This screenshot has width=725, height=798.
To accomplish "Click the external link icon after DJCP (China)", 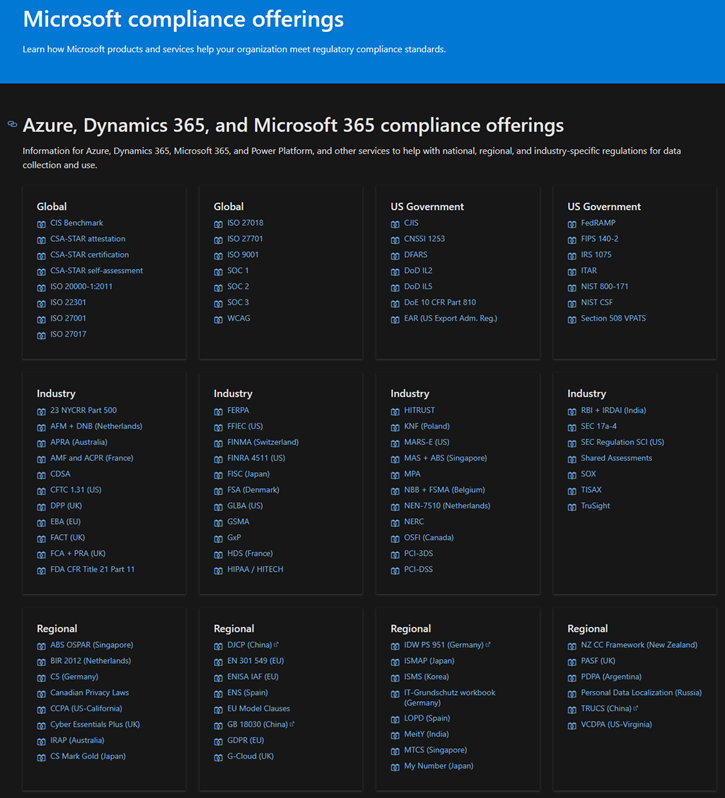I will click(276, 644).
